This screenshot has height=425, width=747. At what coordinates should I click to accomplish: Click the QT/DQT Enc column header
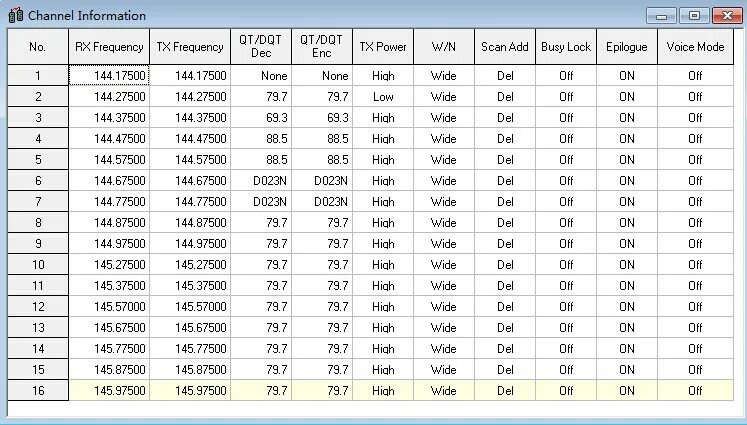click(322, 47)
